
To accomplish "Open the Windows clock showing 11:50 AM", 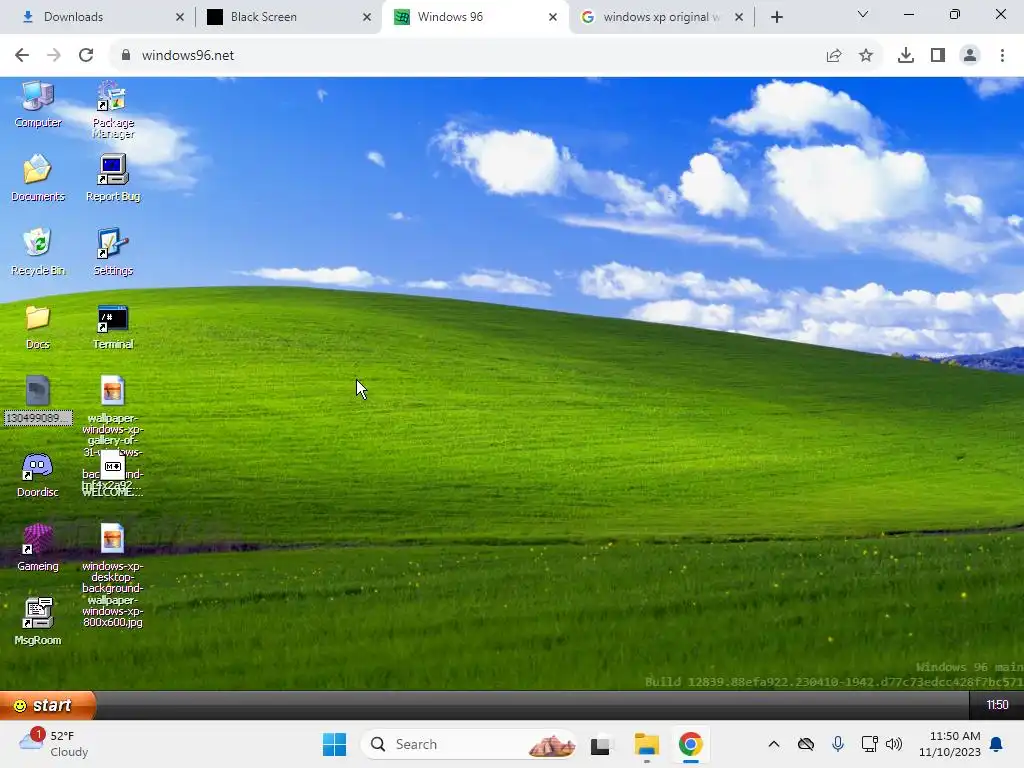I will pyautogui.click(x=950, y=744).
